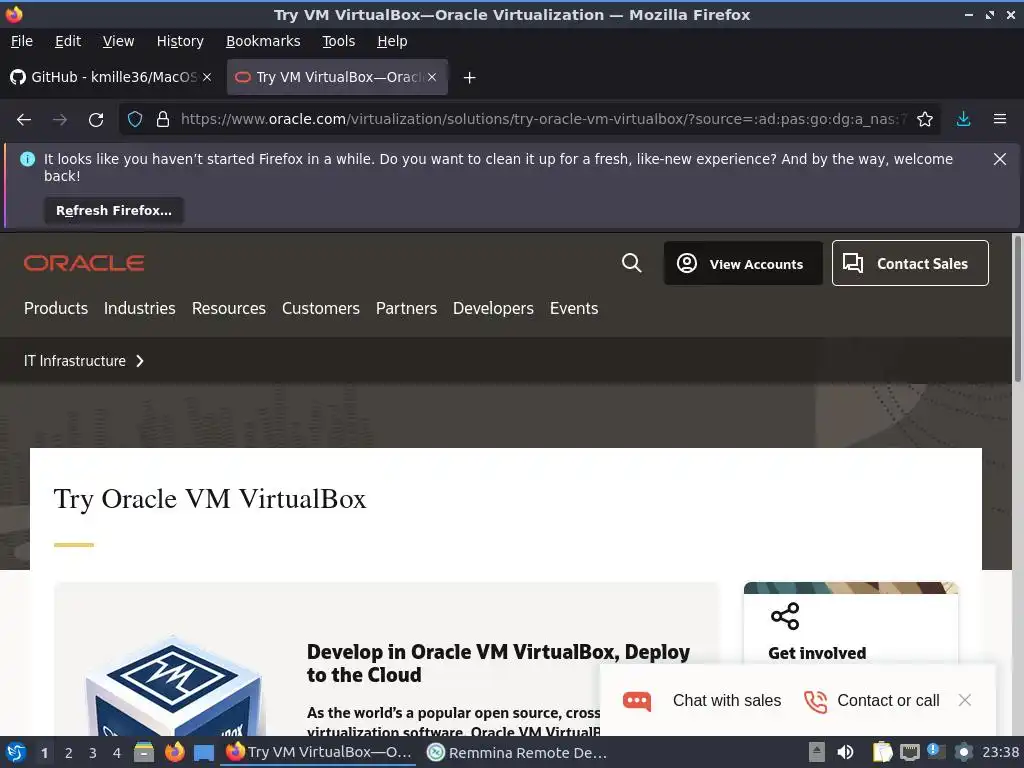Click the VirtualBox cube logo image

click(x=173, y=686)
